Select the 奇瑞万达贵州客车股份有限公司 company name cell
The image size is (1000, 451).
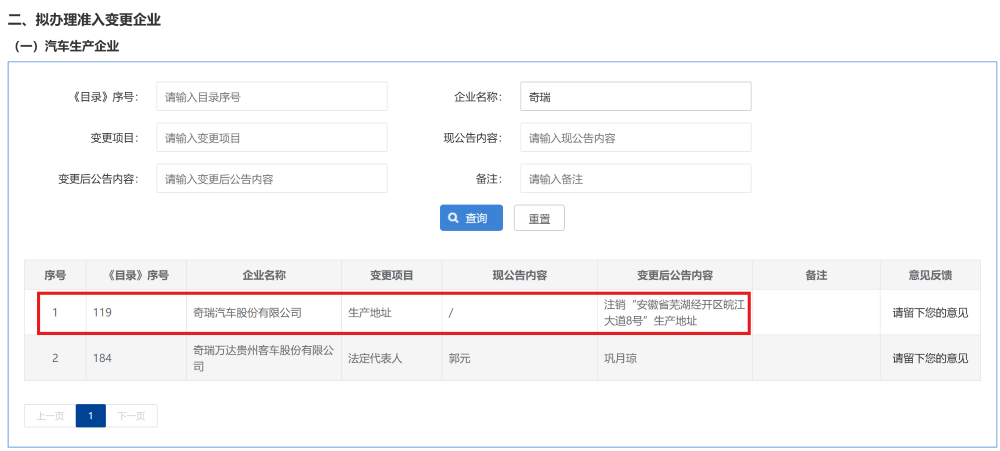point(264,359)
